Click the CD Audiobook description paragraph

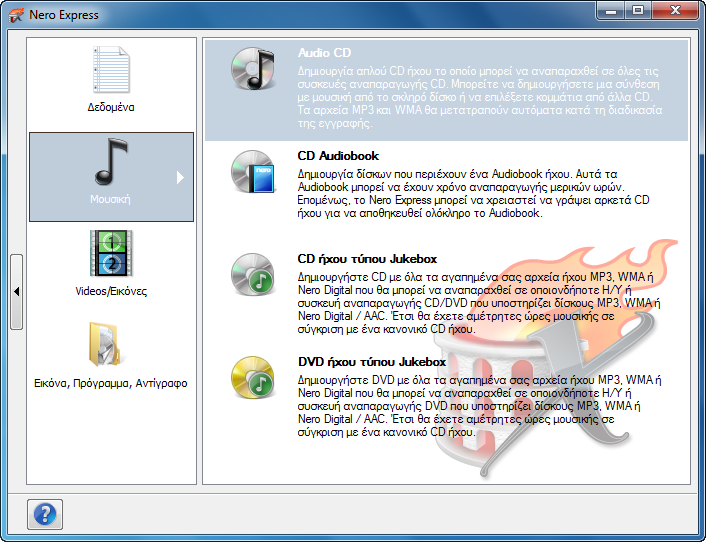coord(473,194)
